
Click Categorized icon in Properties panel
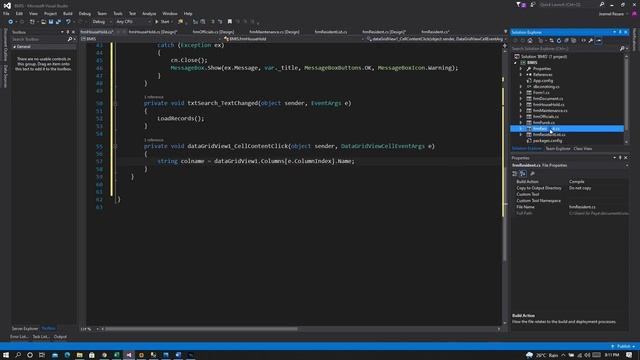coord(515,173)
